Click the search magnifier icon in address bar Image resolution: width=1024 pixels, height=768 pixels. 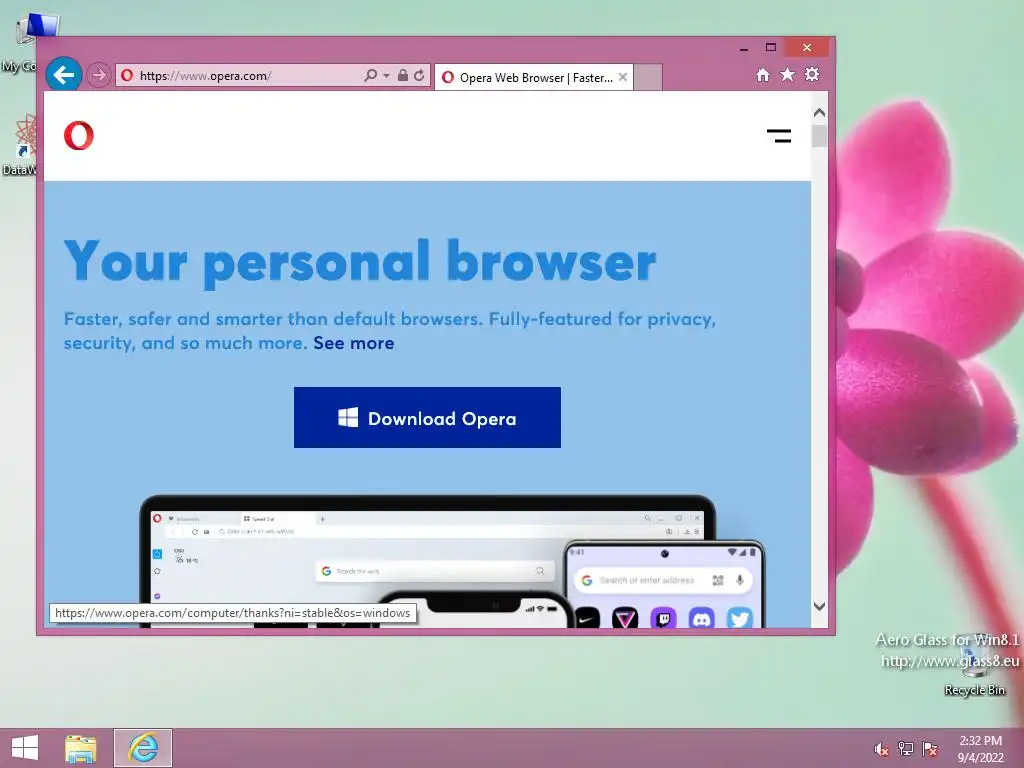[370, 76]
